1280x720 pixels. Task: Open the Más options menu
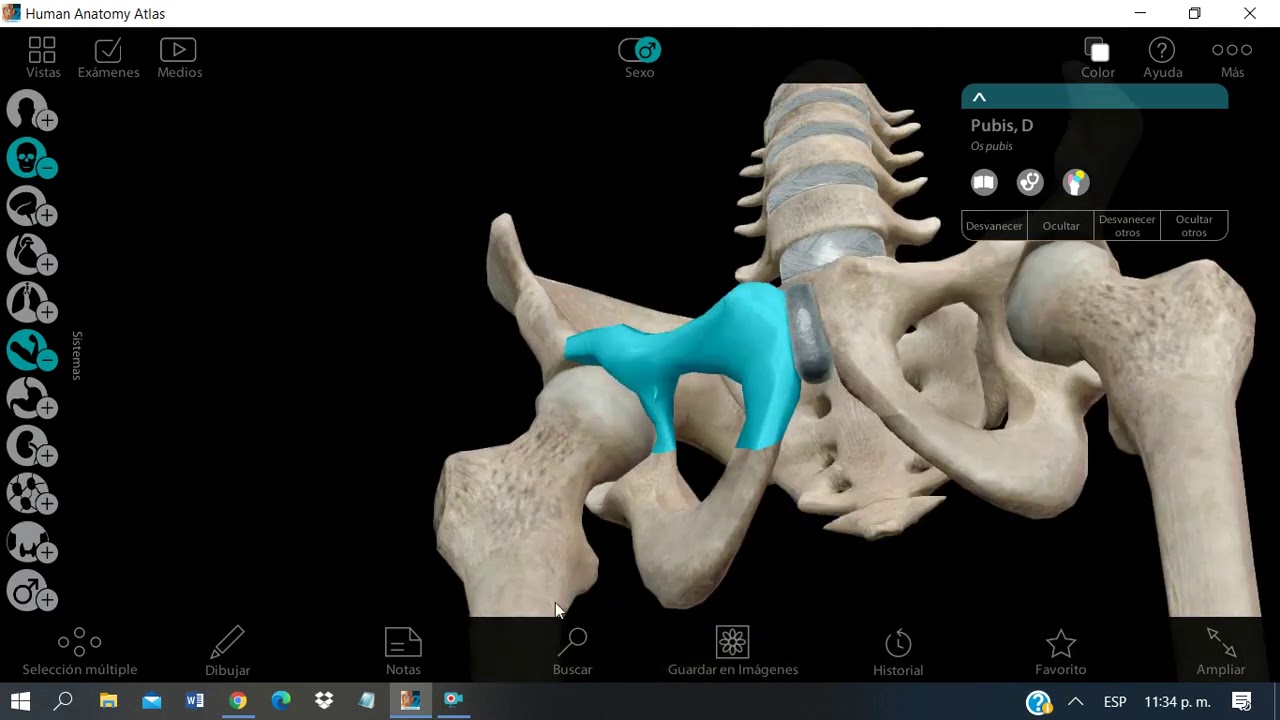(1232, 57)
